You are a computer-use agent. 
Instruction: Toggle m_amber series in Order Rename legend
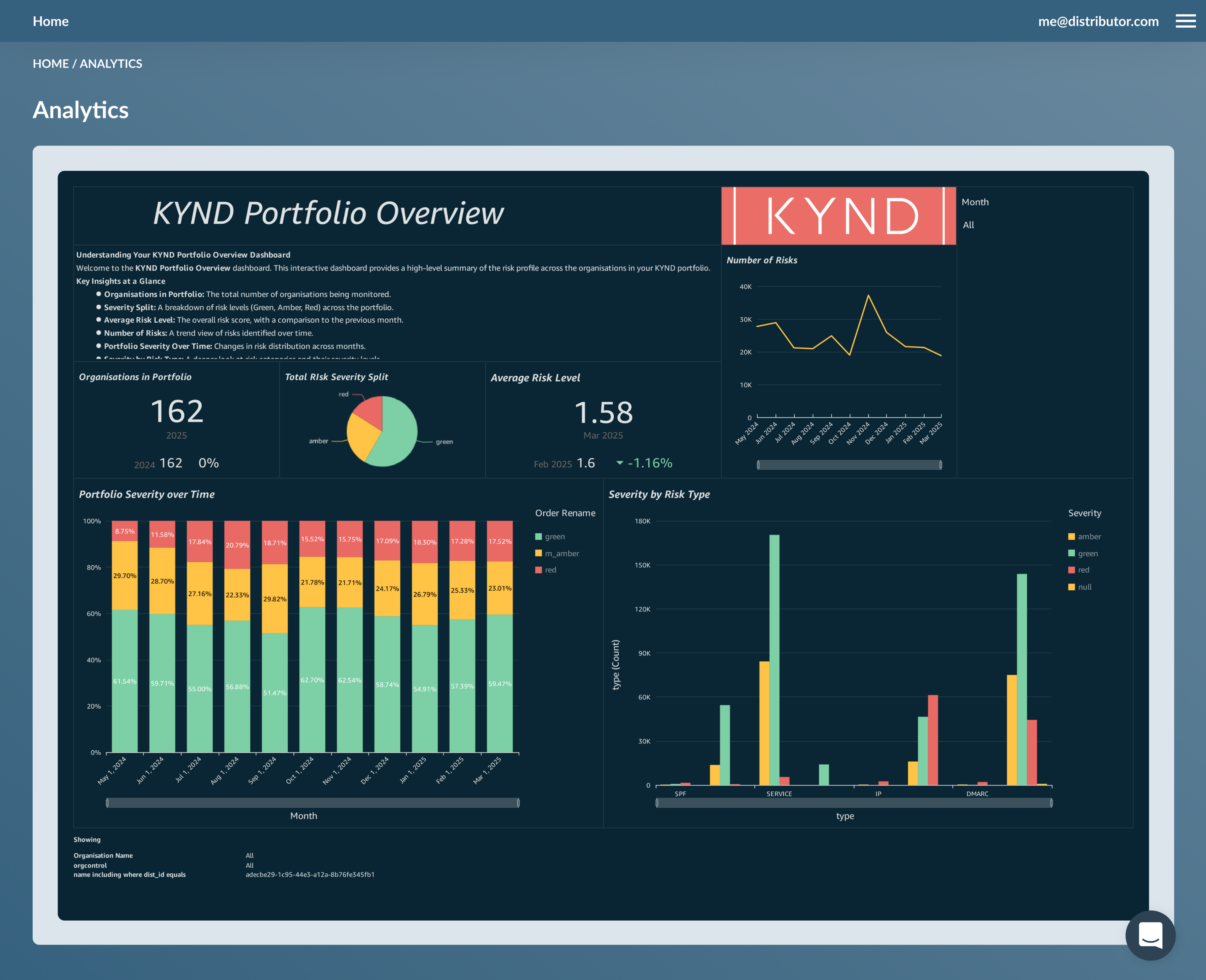561,553
